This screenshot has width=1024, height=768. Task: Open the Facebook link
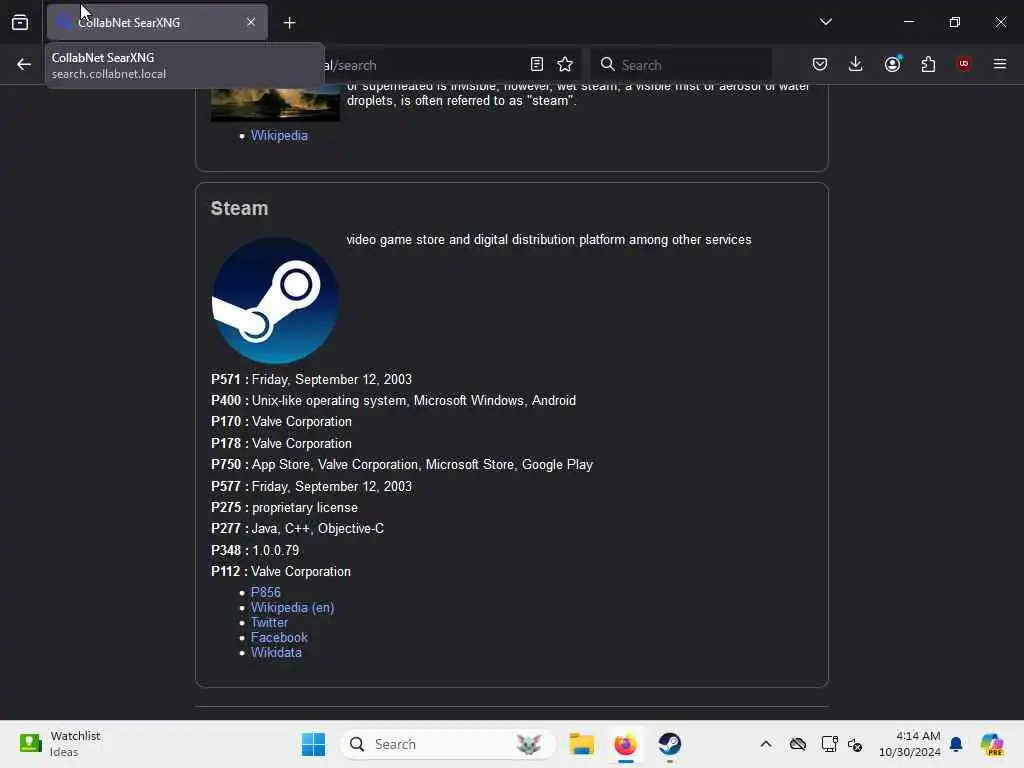tap(279, 637)
